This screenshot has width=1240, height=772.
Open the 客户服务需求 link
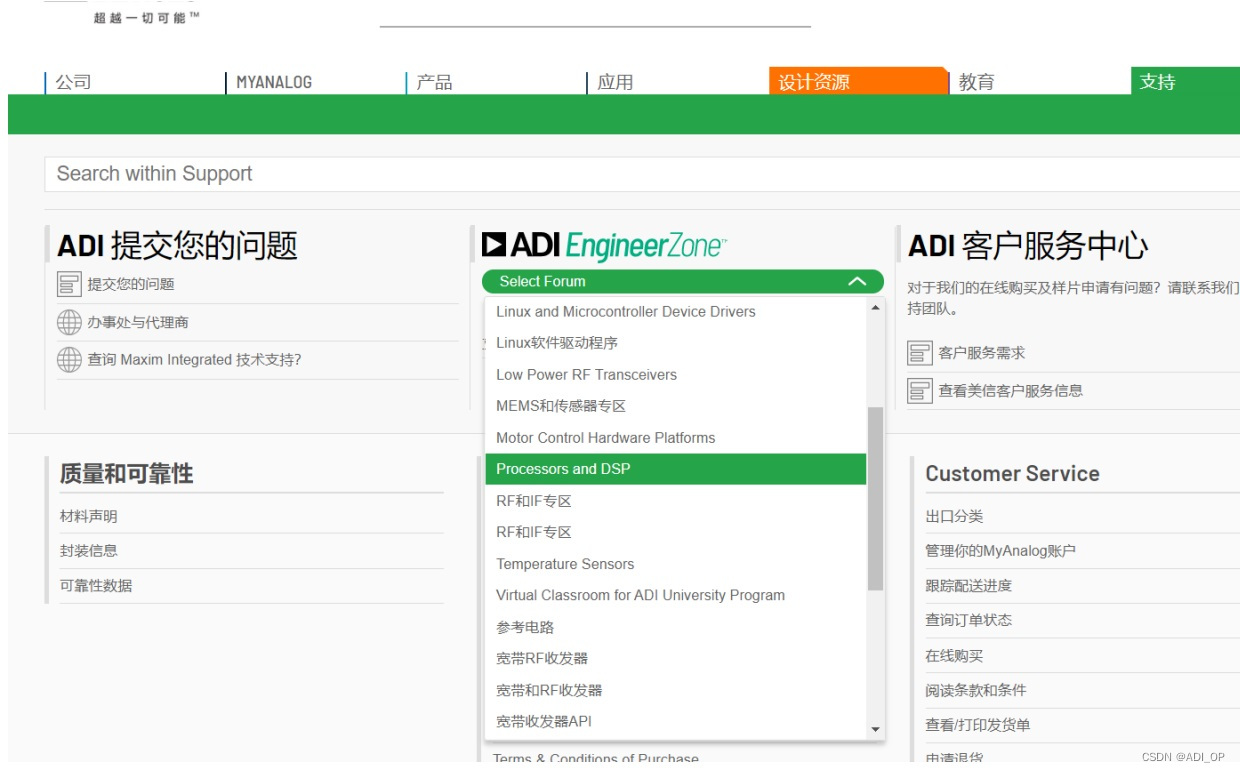(x=982, y=353)
